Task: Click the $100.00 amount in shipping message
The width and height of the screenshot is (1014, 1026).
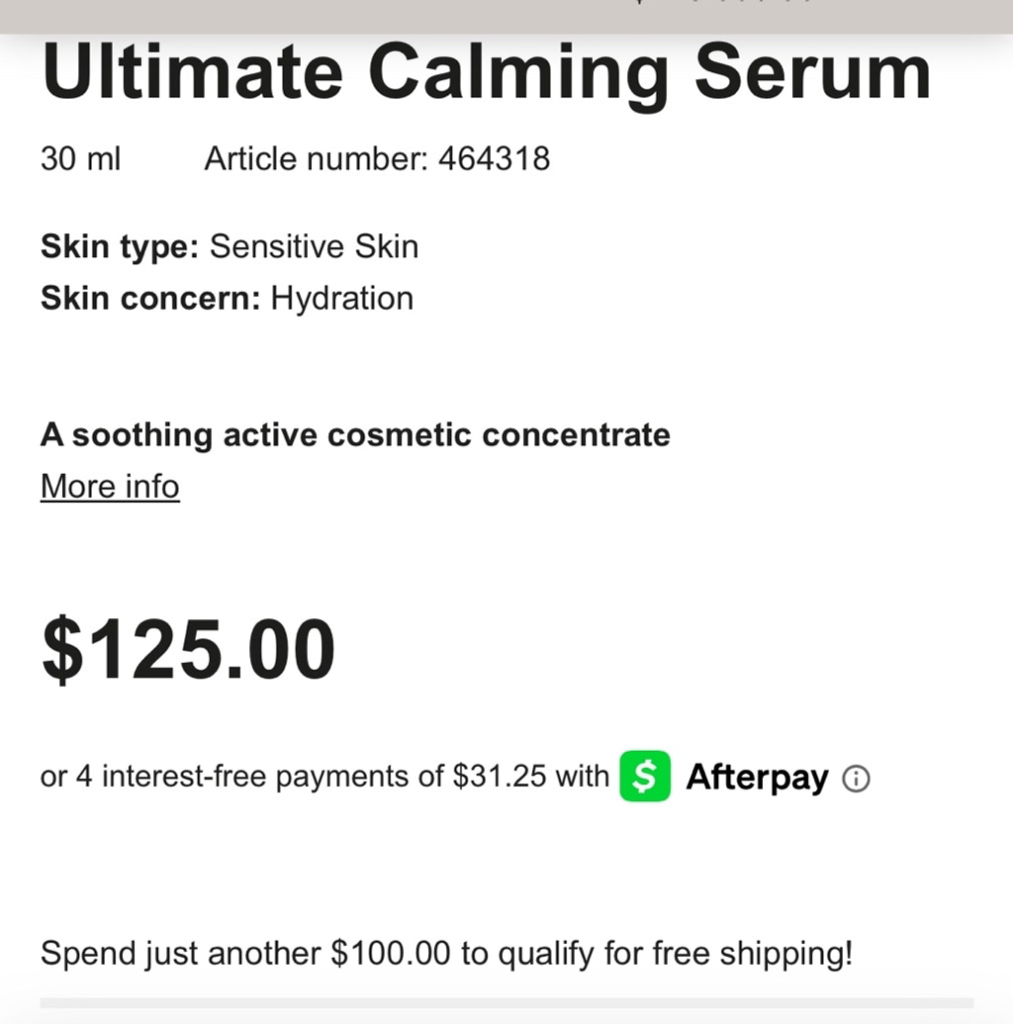Action: click(391, 953)
